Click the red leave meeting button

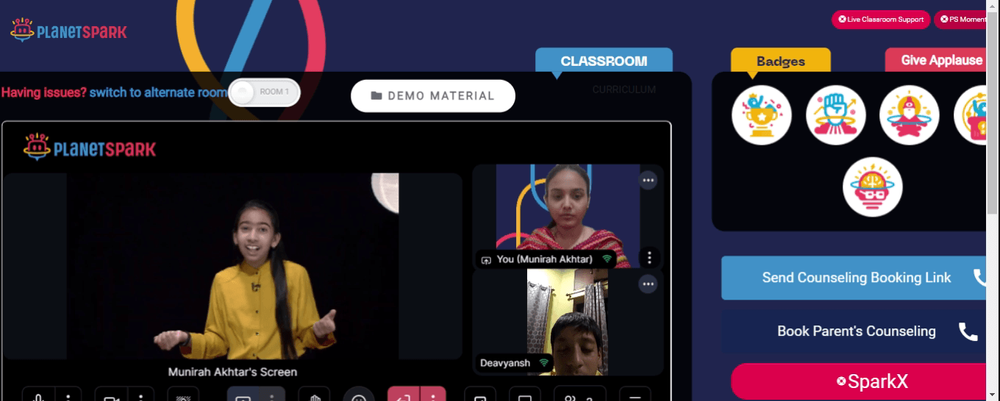(x=404, y=395)
